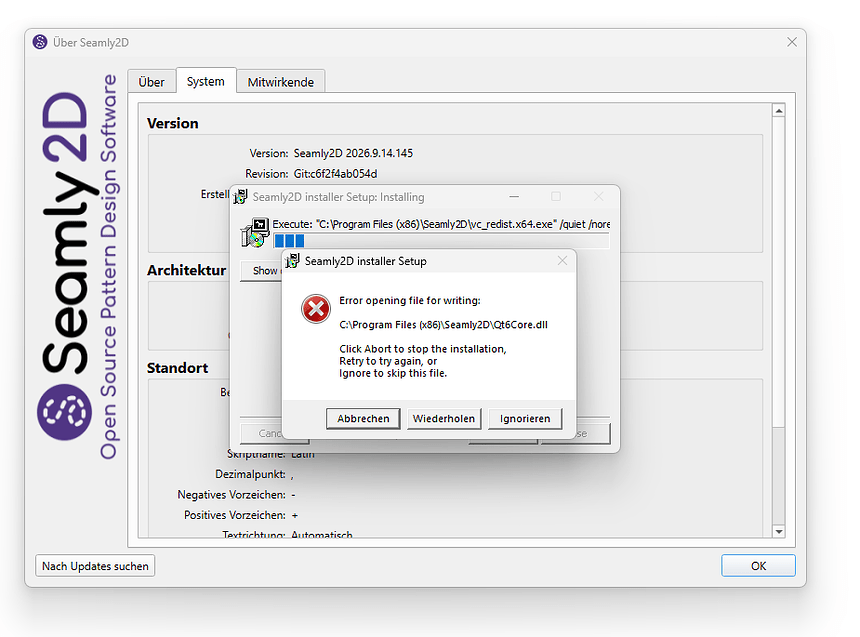Click the scroll-down arrow of the System panel
This screenshot has height=637, width=860.
pyautogui.click(x=778, y=531)
